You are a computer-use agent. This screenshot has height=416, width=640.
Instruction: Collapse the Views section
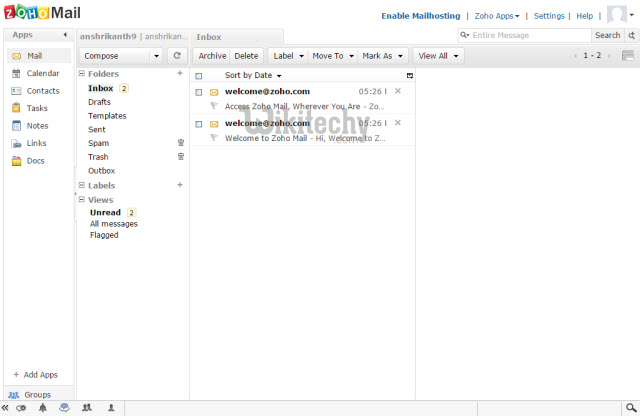tap(82, 199)
